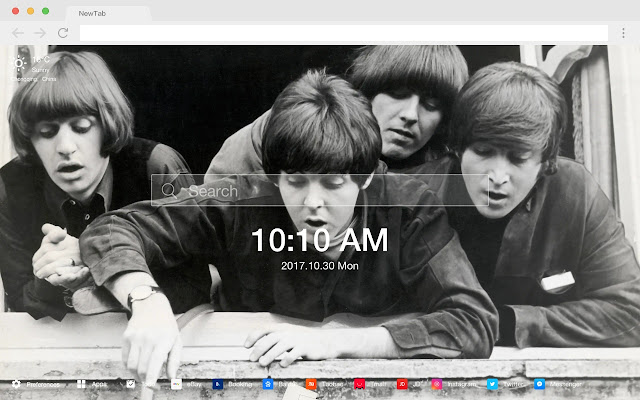Click the green maximize window button

pyautogui.click(x=46, y=11)
